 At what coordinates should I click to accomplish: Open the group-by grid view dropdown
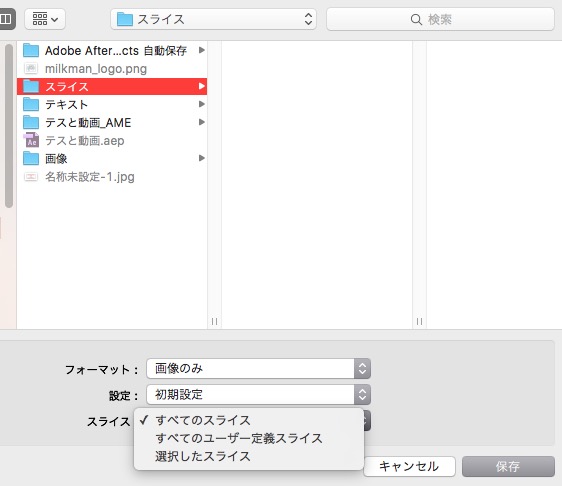pyautogui.click(x=45, y=19)
